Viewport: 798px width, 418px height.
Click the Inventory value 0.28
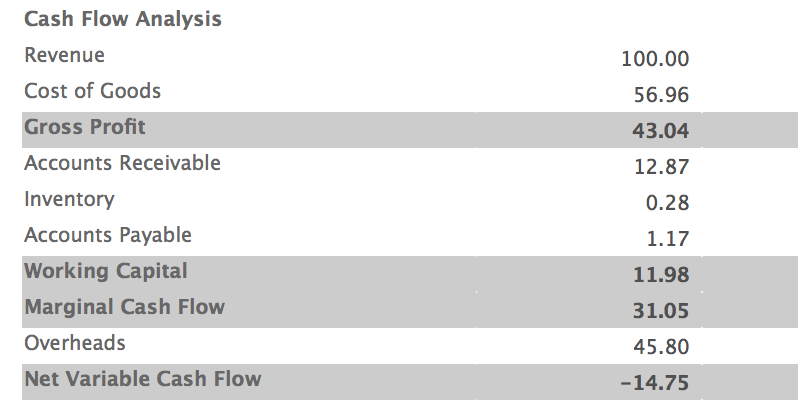point(668,203)
